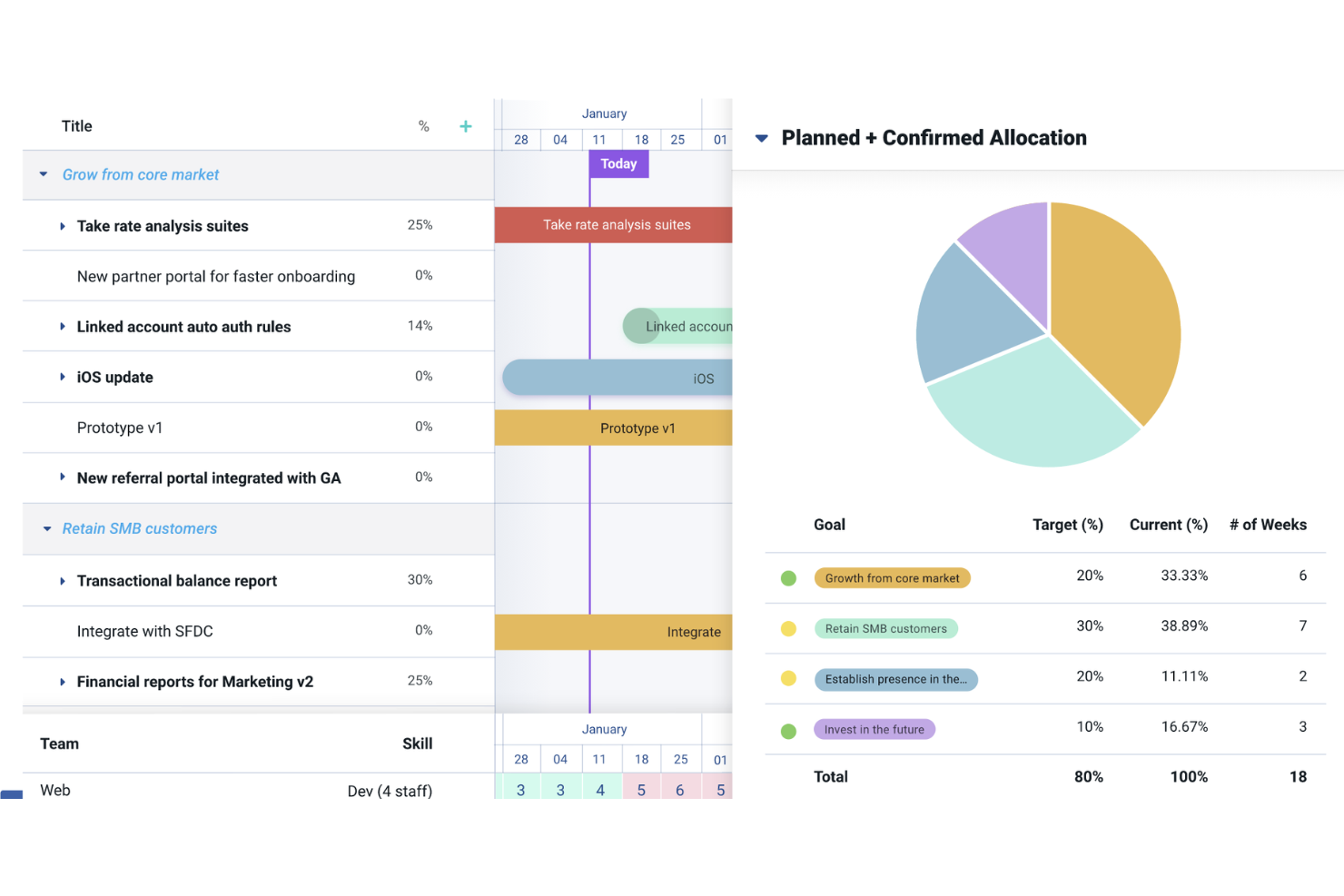
Task: Click the Goal column header
Action: [829, 525]
